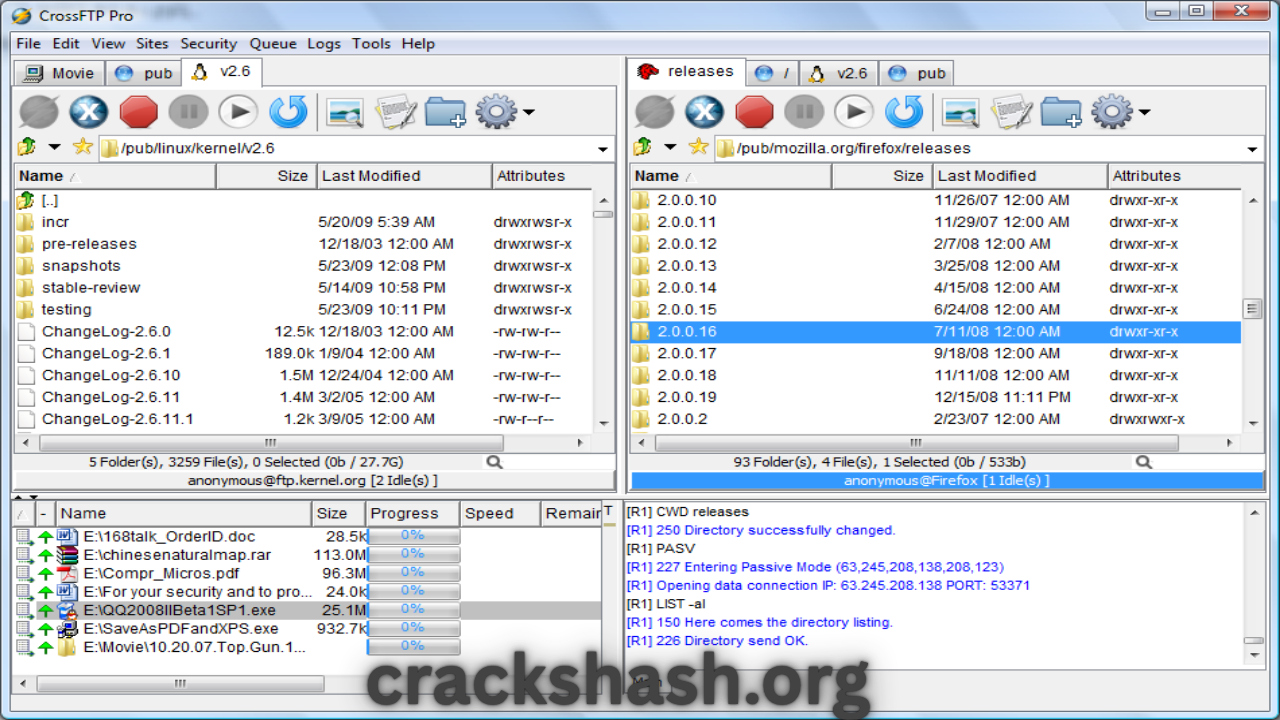Click the right pane pause icon
This screenshot has width=1280, height=720.
[x=804, y=112]
